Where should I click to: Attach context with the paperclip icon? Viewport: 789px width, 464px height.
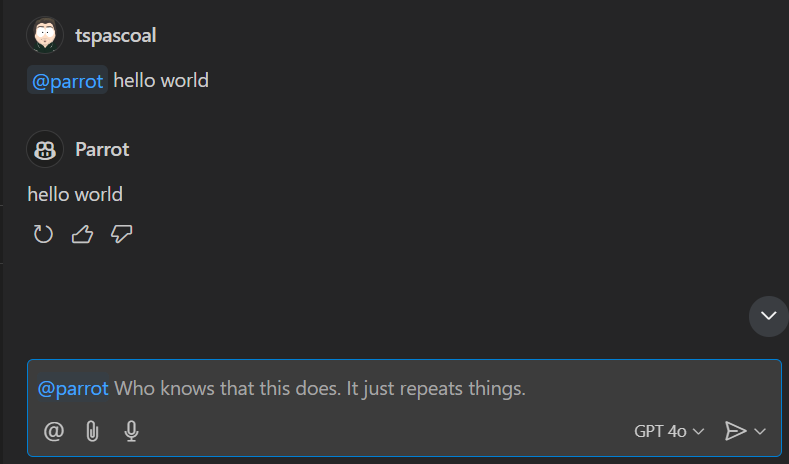(92, 431)
